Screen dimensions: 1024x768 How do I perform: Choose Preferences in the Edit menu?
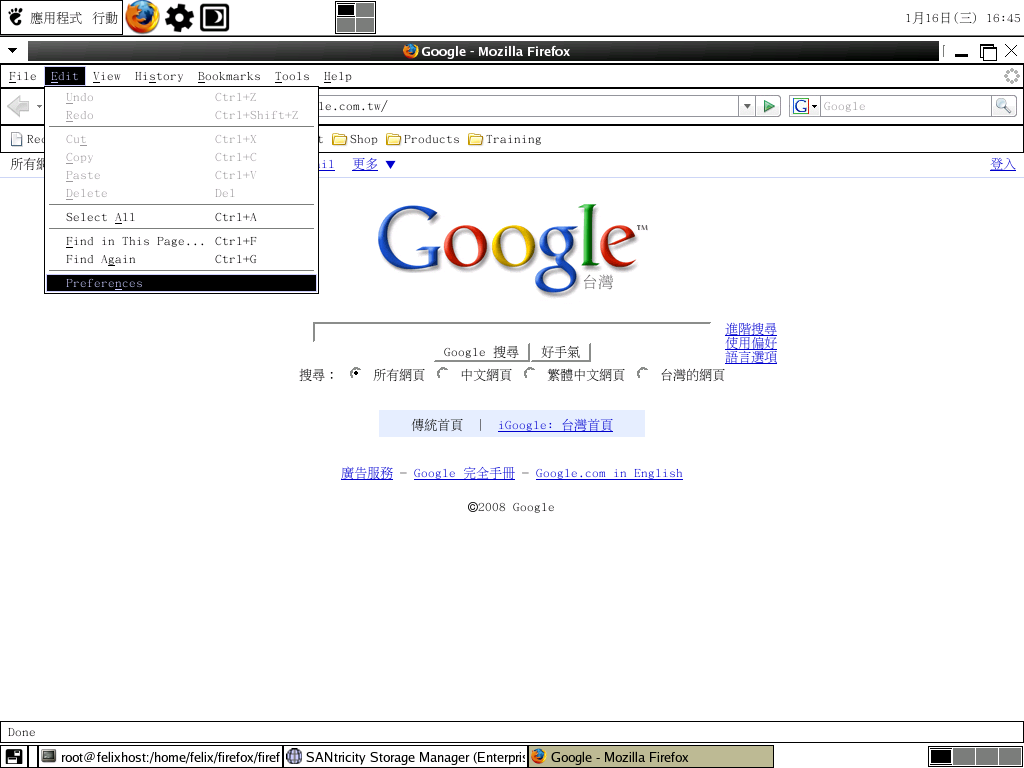point(182,283)
